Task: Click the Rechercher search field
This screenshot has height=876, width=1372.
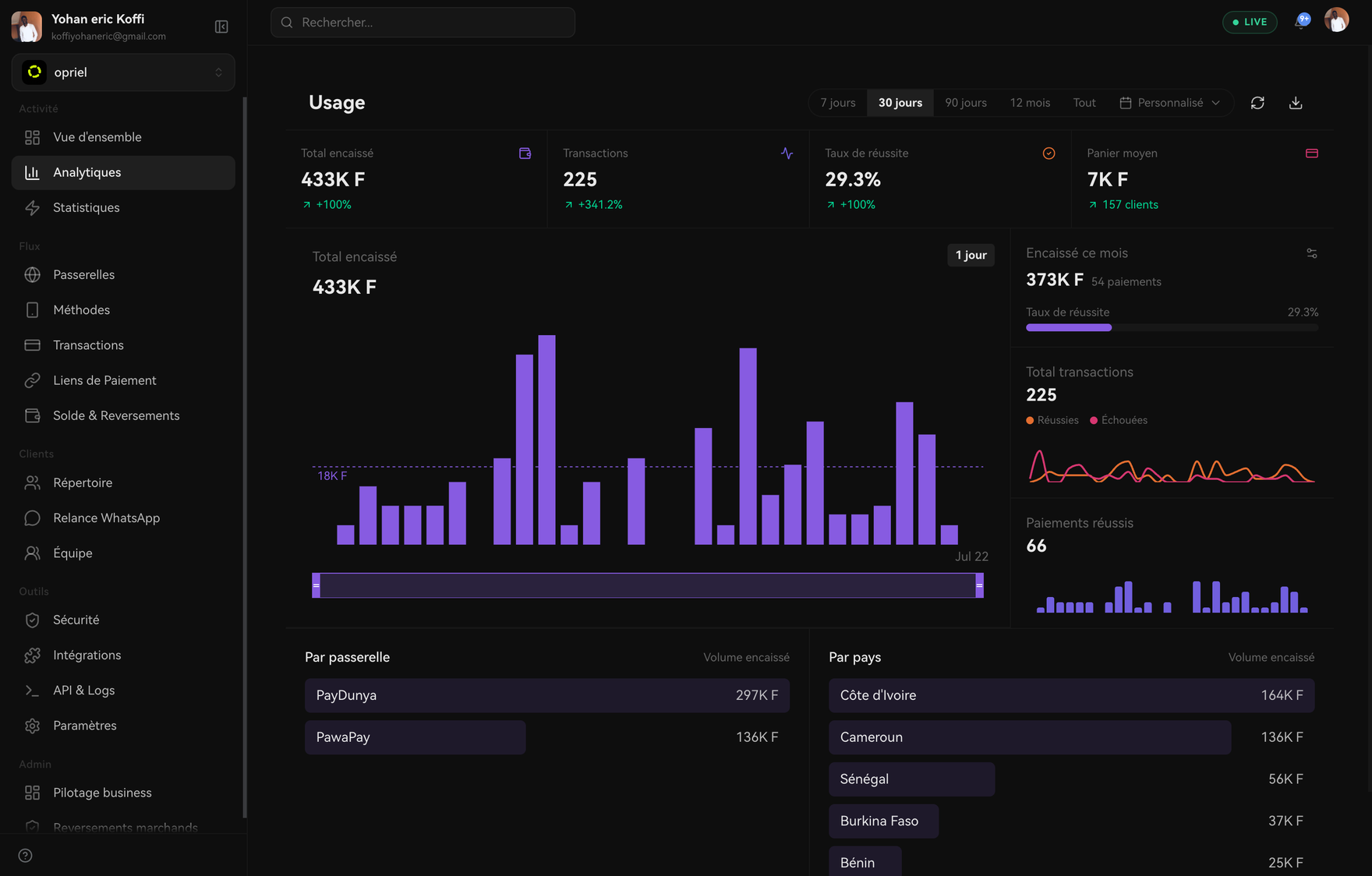Action: pos(423,23)
